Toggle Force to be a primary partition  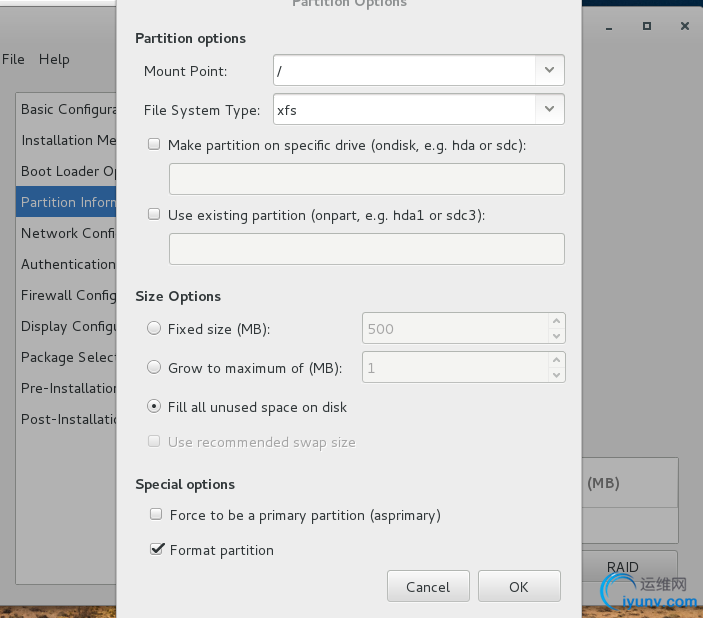[155, 515]
